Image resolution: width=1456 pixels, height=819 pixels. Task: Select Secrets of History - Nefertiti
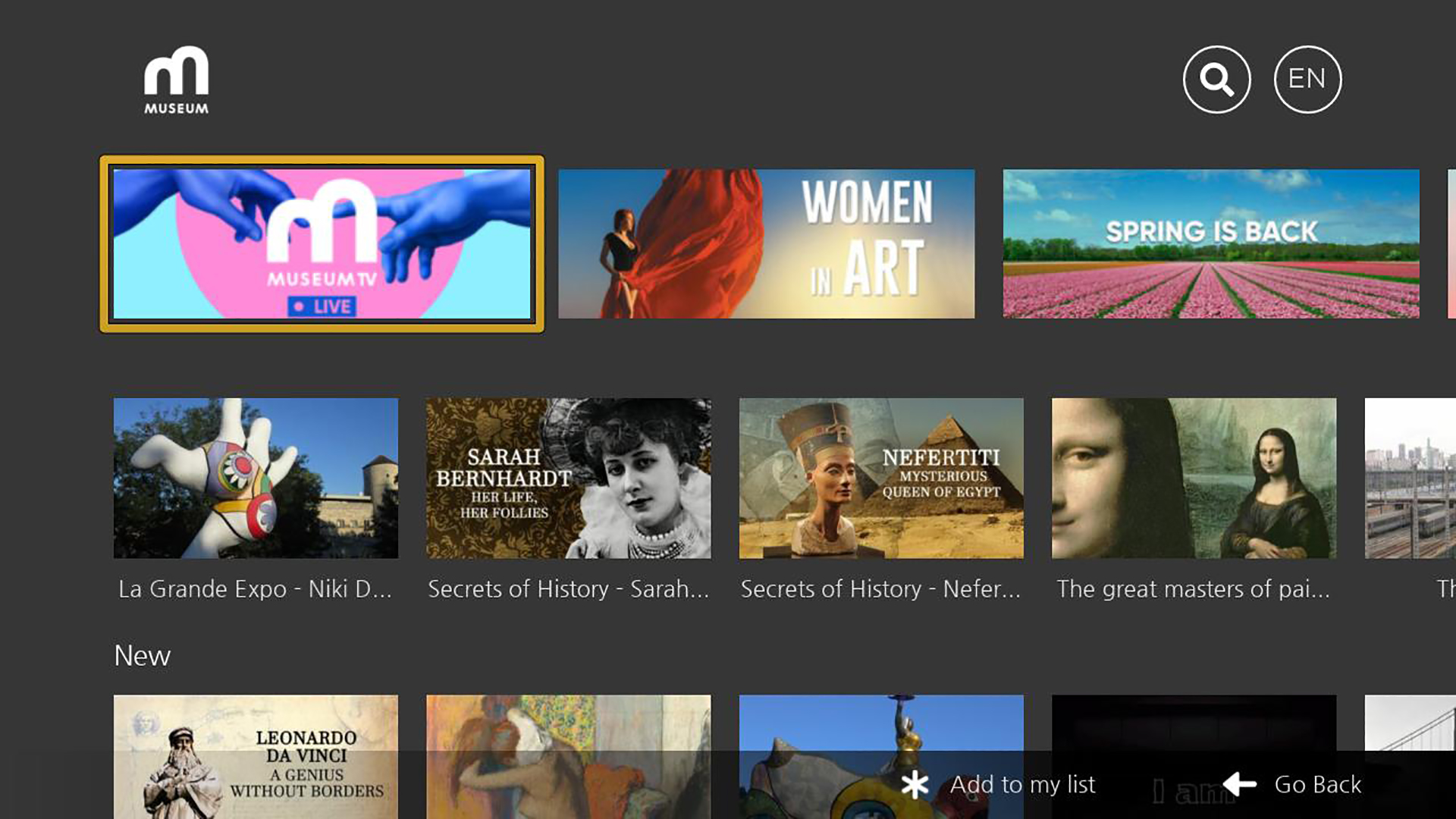coord(880,478)
